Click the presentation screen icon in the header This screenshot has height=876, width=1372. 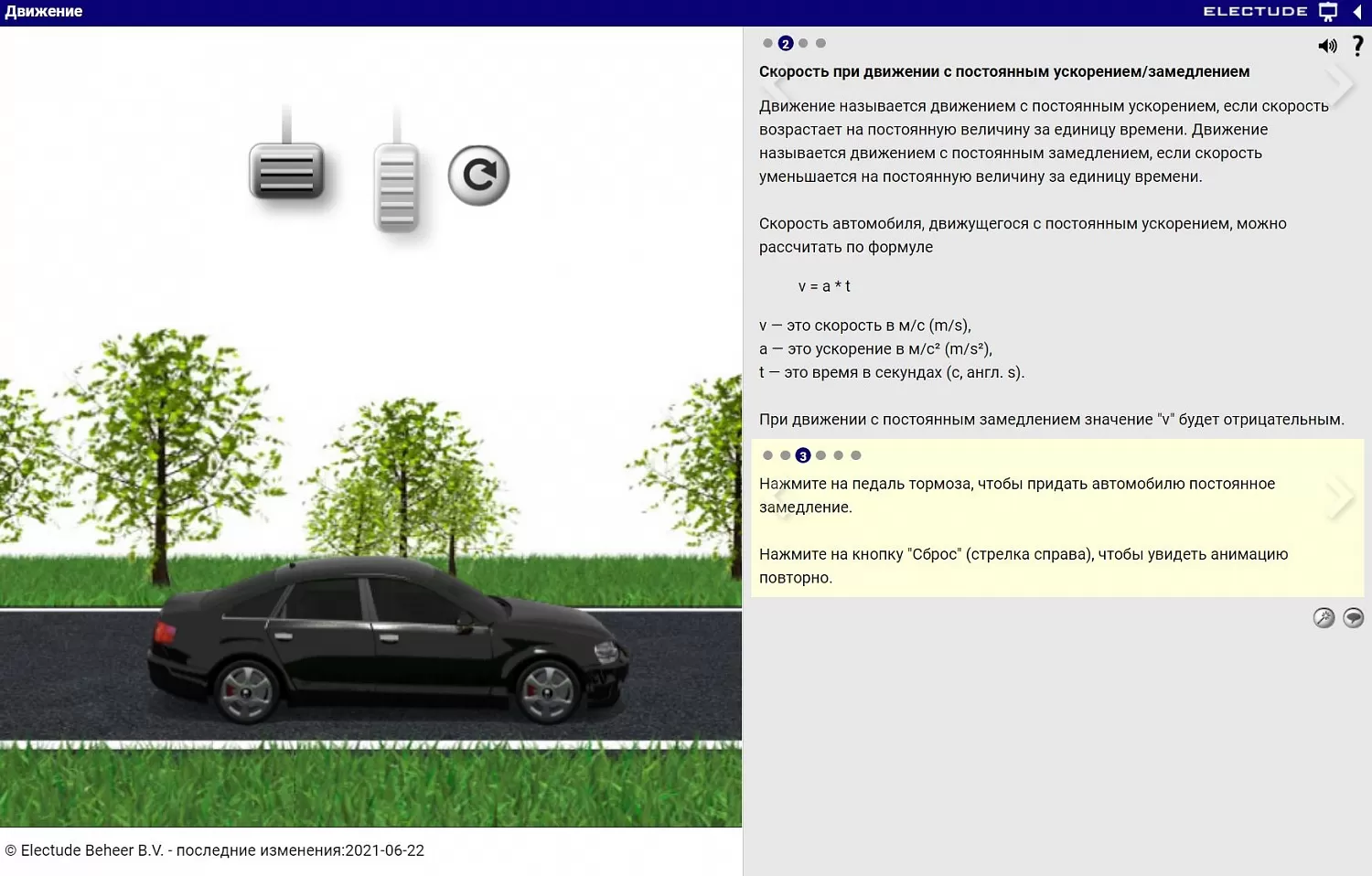pos(1326,12)
